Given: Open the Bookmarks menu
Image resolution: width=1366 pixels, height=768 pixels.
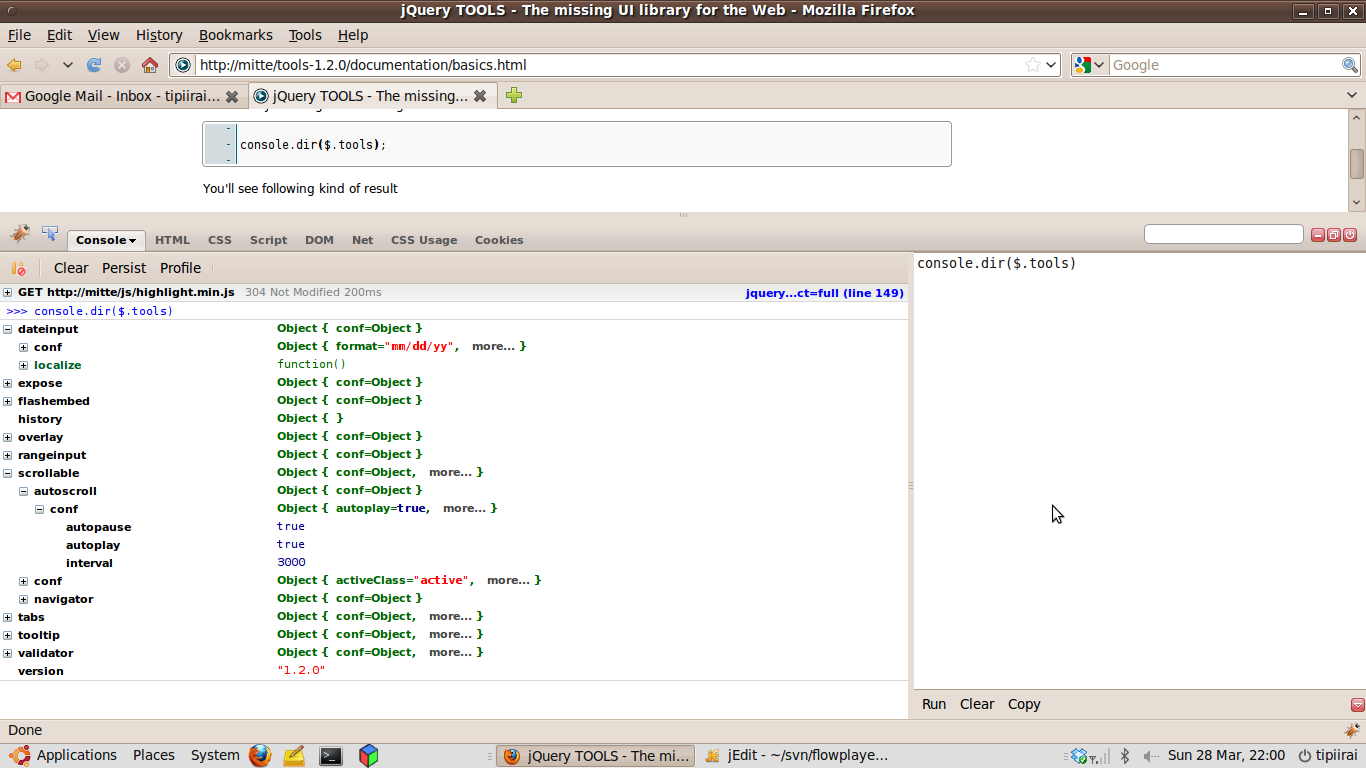Looking at the screenshot, I should 235,35.
